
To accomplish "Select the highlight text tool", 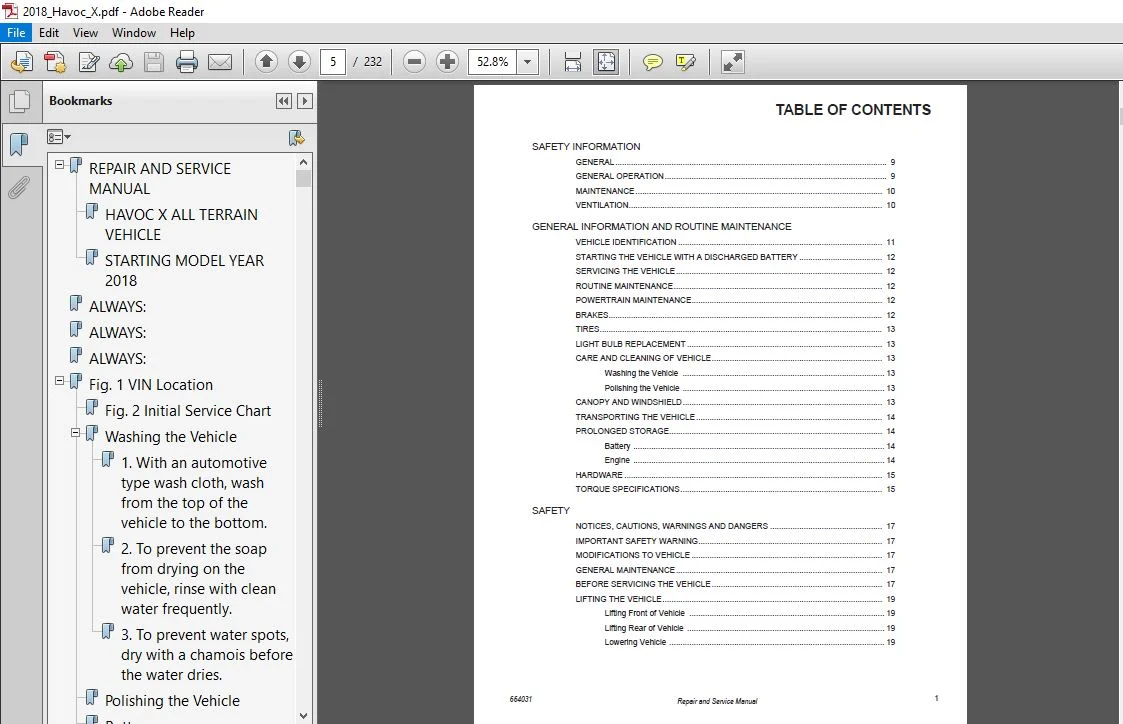I will click(685, 62).
